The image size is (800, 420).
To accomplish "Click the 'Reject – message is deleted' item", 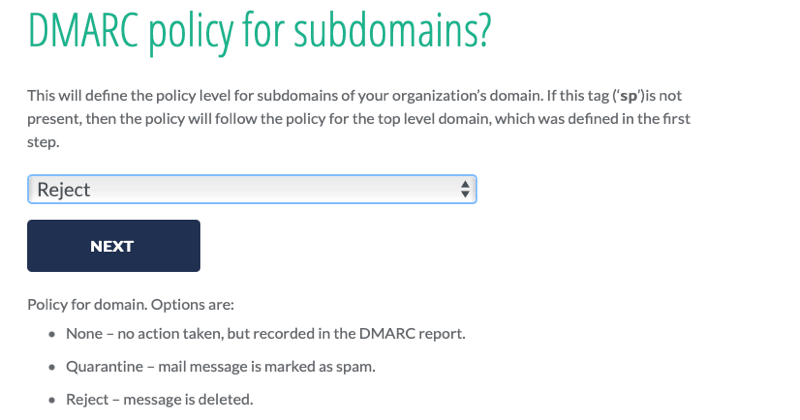I will click(x=159, y=400).
